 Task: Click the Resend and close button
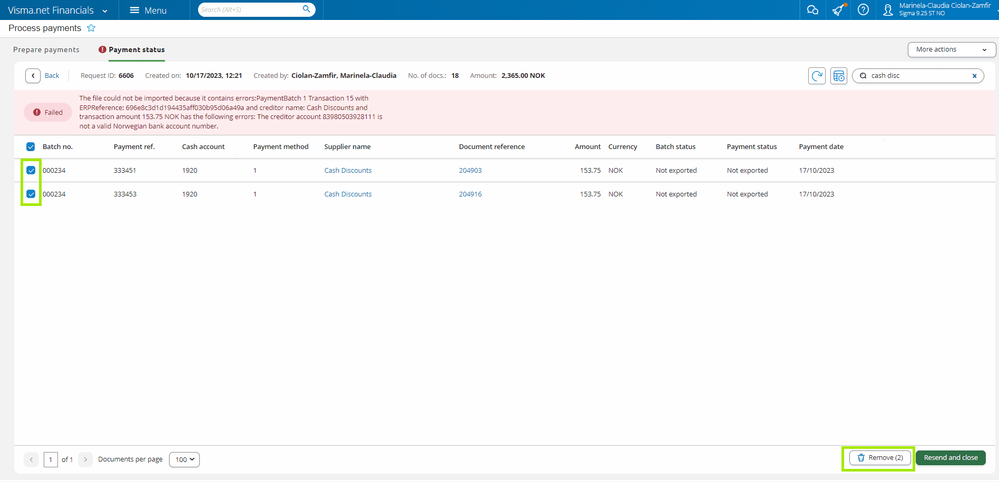(x=951, y=458)
